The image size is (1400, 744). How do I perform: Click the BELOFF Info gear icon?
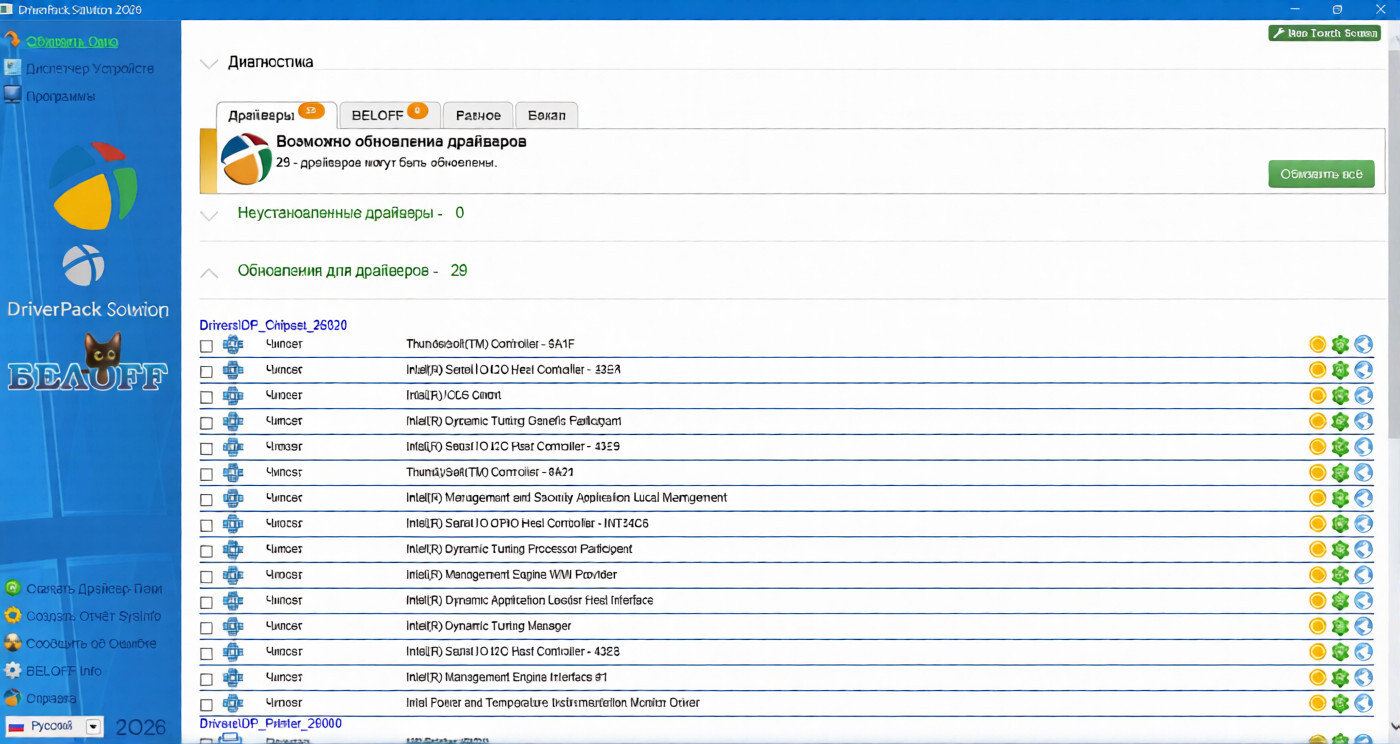(x=12, y=671)
